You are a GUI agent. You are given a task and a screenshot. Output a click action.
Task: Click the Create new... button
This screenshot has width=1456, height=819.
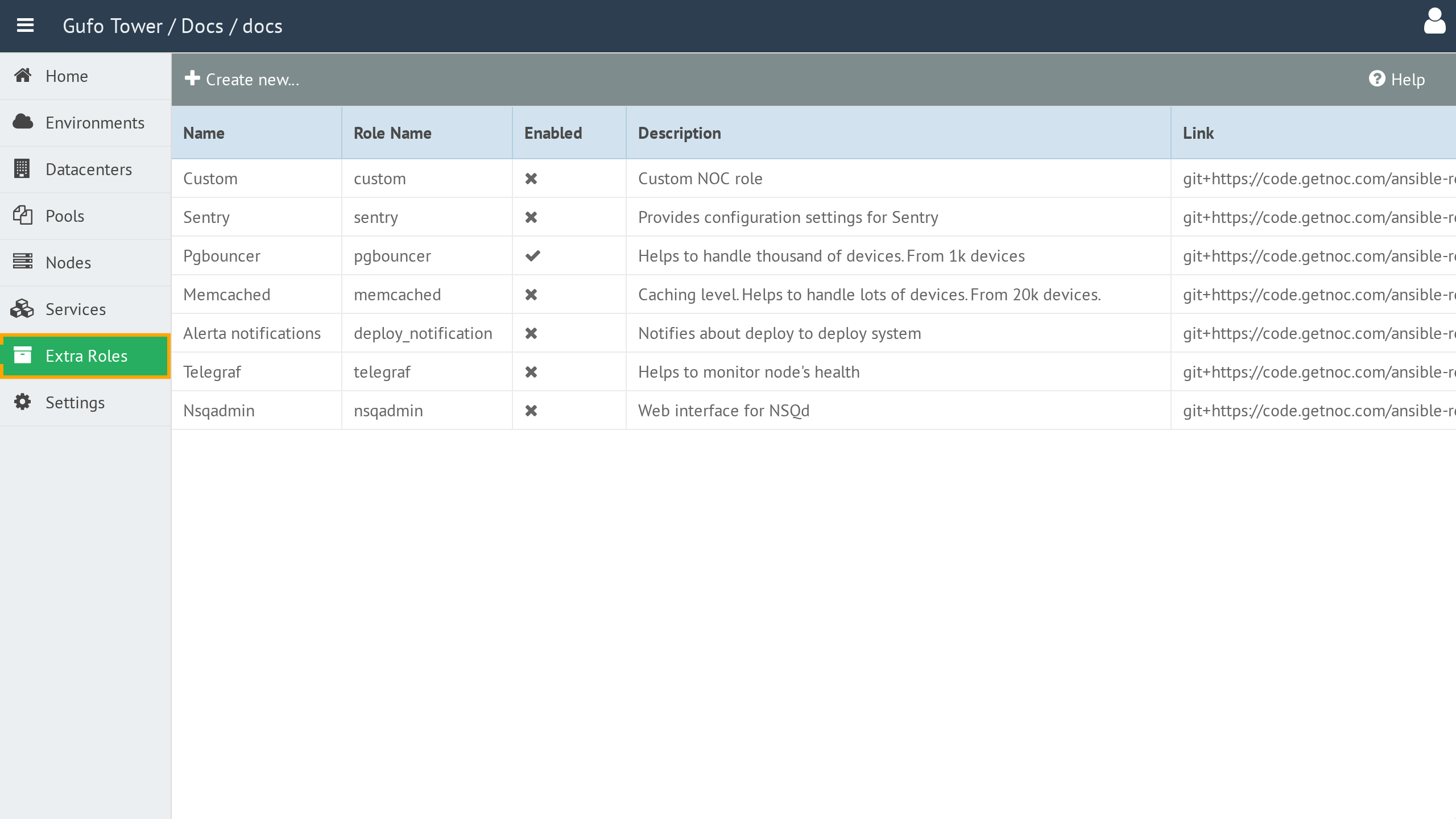(242, 79)
